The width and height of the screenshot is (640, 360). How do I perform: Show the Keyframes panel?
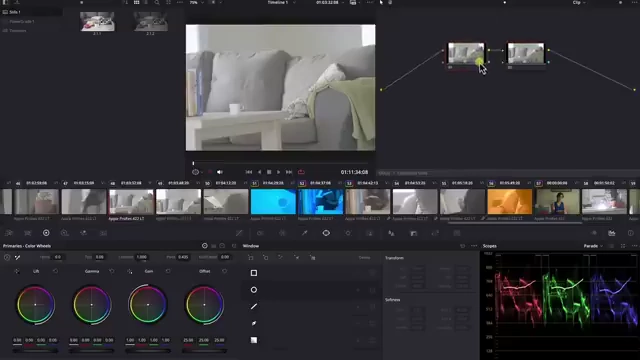pos(594,233)
